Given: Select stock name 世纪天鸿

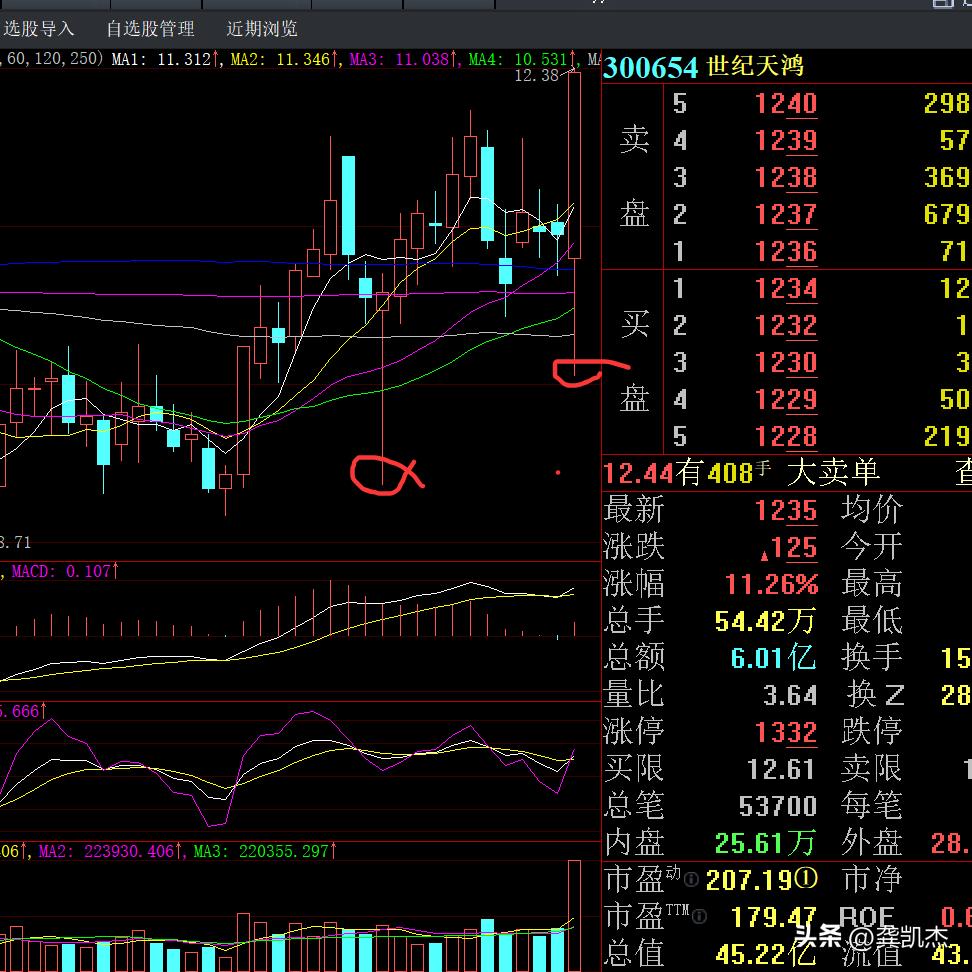Looking at the screenshot, I should (x=754, y=66).
